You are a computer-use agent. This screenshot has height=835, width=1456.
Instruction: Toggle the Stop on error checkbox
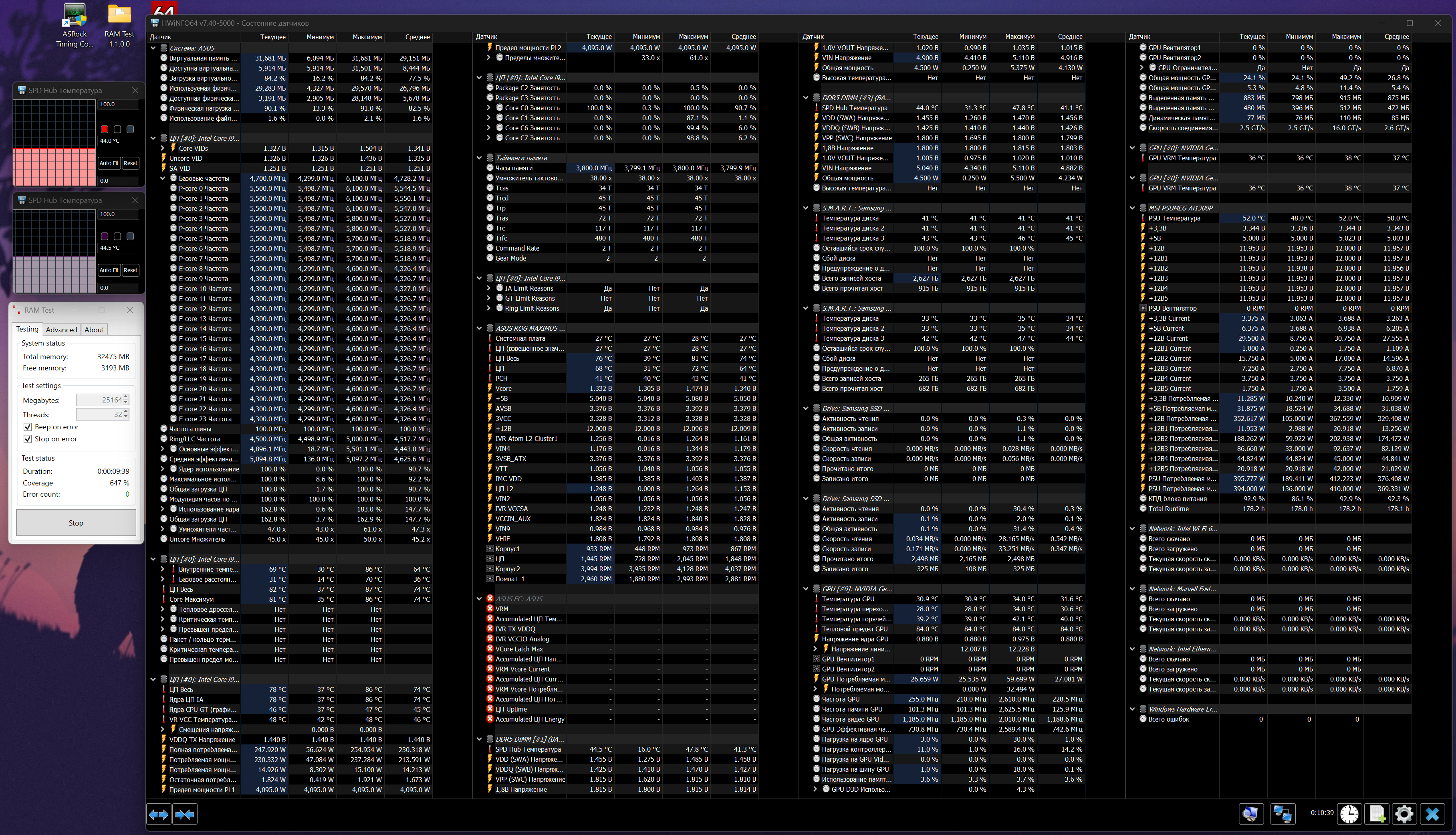coord(28,439)
